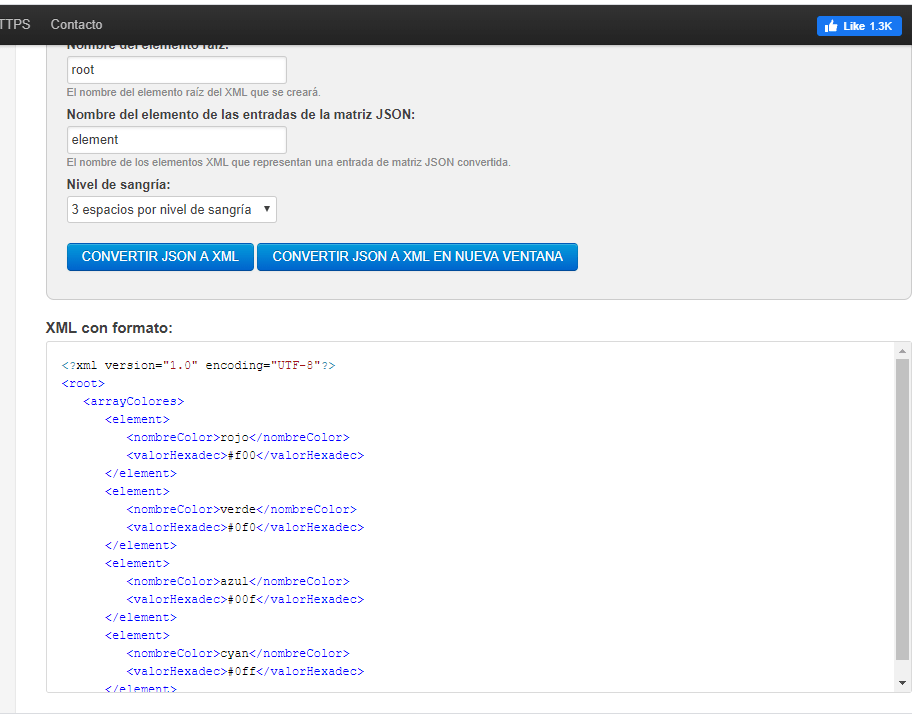The height and width of the screenshot is (715, 912).
Task: Click the Like 1.3K count label
Action: [x=867, y=26]
